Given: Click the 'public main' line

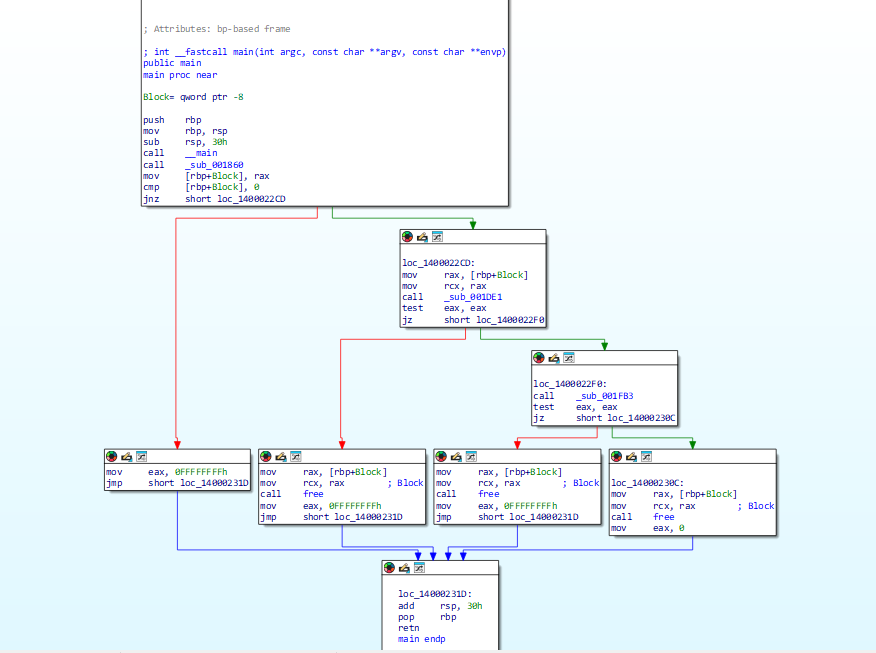Looking at the screenshot, I should tap(172, 63).
